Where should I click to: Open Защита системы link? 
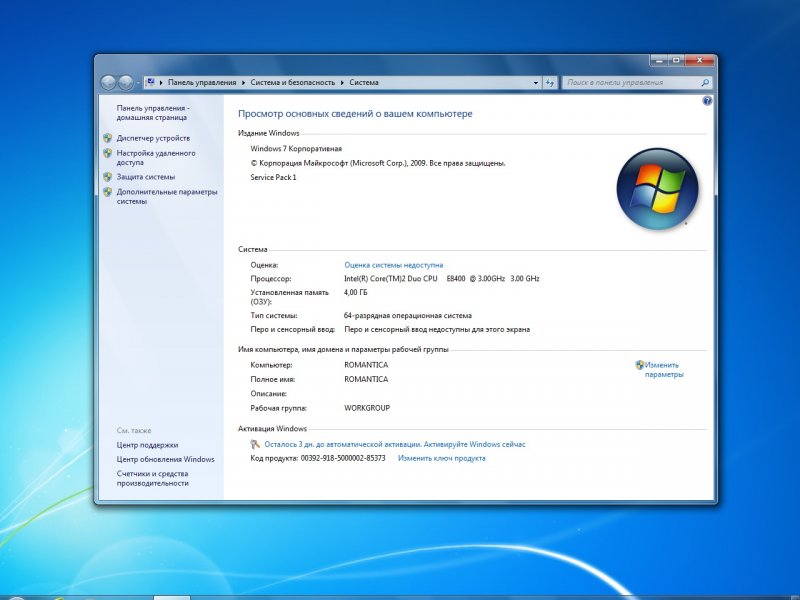point(145,177)
